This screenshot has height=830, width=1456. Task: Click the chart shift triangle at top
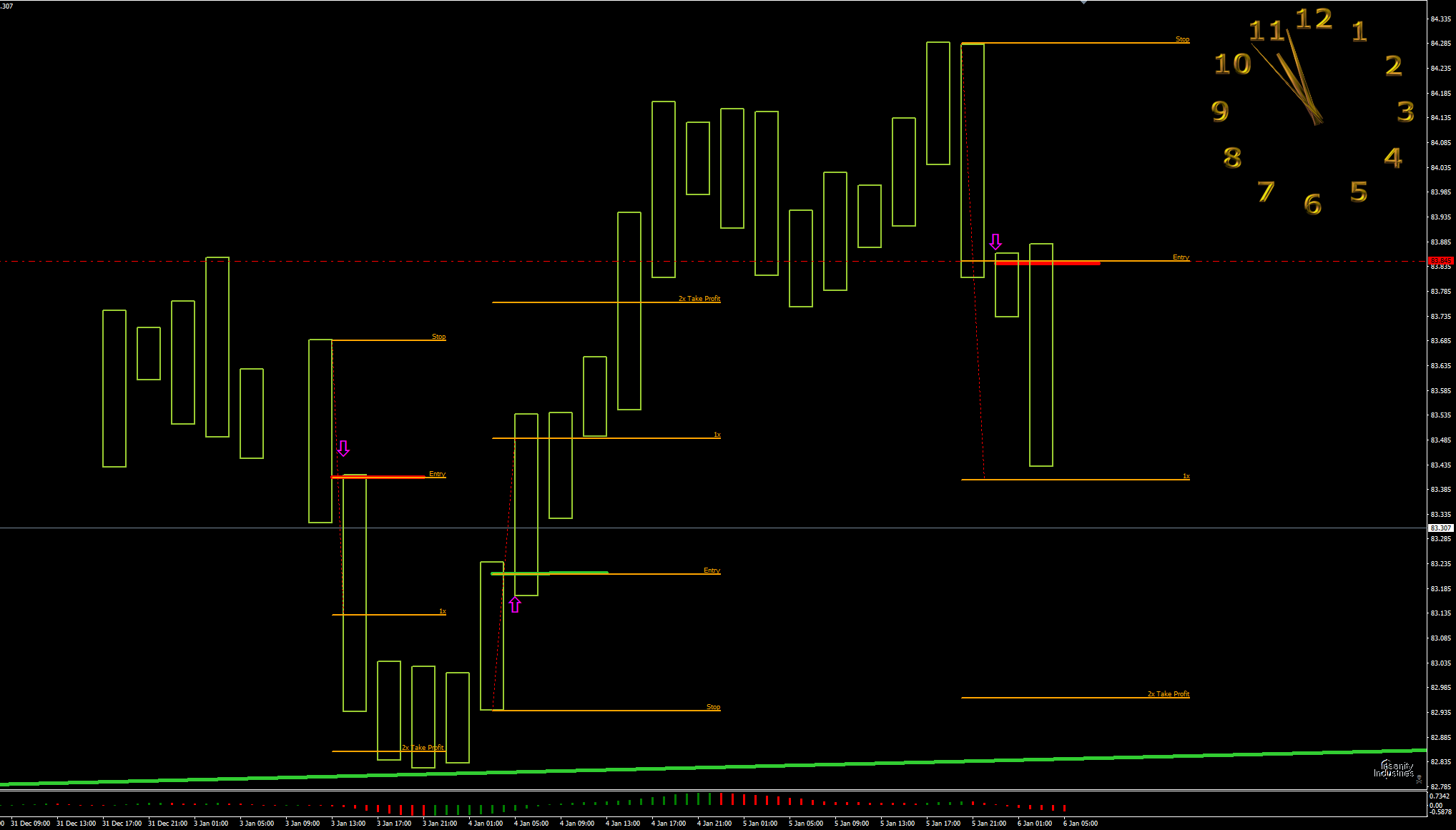pos(1083,3)
